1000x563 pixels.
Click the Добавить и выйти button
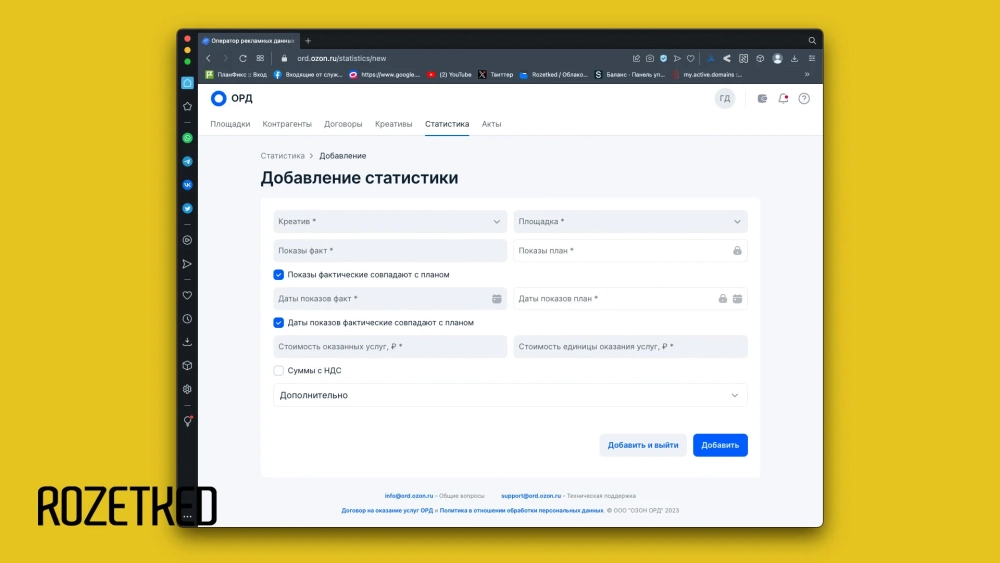pos(643,445)
